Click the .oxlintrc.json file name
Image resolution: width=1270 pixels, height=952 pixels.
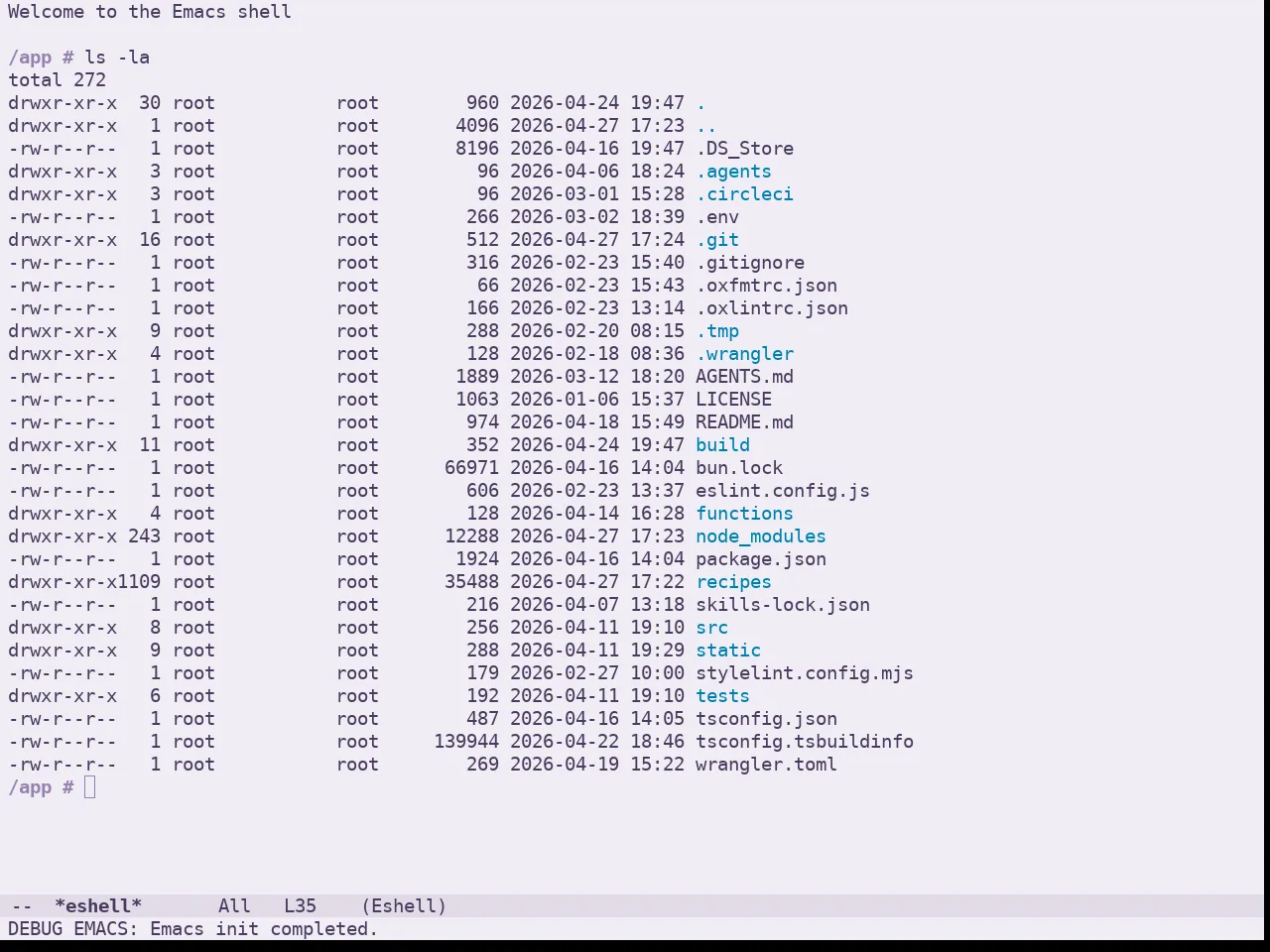click(772, 308)
